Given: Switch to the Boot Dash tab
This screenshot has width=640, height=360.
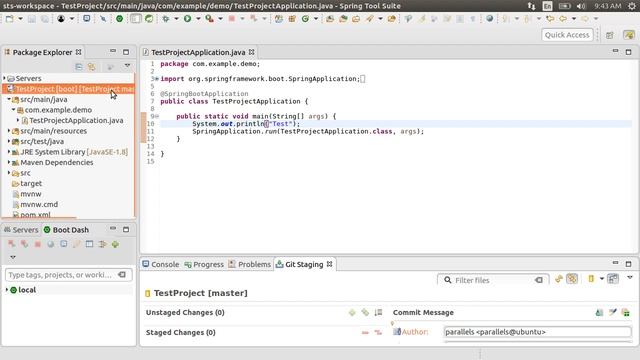Looking at the screenshot, I should (66, 230).
